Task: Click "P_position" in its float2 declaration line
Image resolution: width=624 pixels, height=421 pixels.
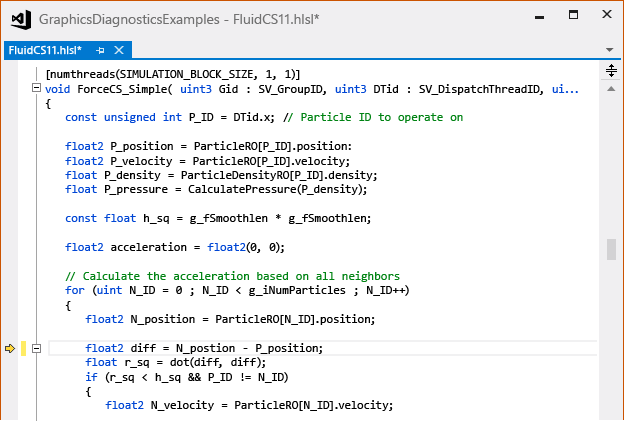Action: pyautogui.click(x=142, y=146)
